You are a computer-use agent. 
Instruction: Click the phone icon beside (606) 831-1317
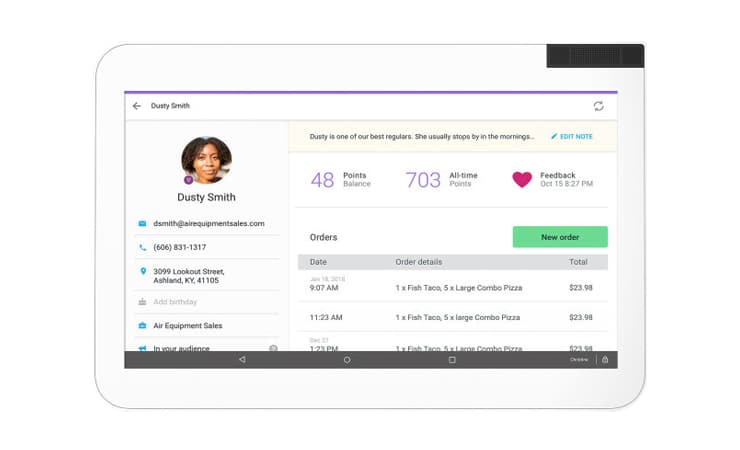143,247
